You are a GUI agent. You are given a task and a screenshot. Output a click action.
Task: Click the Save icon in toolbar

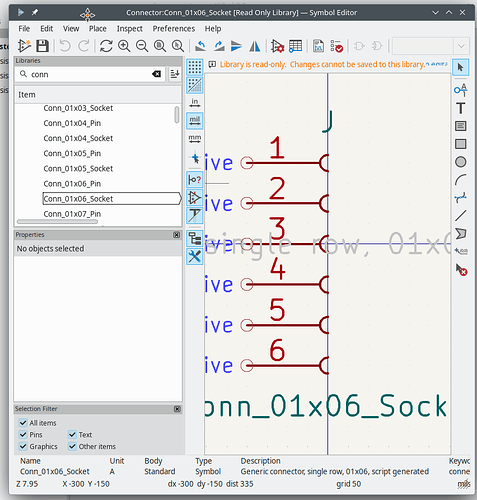42,46
